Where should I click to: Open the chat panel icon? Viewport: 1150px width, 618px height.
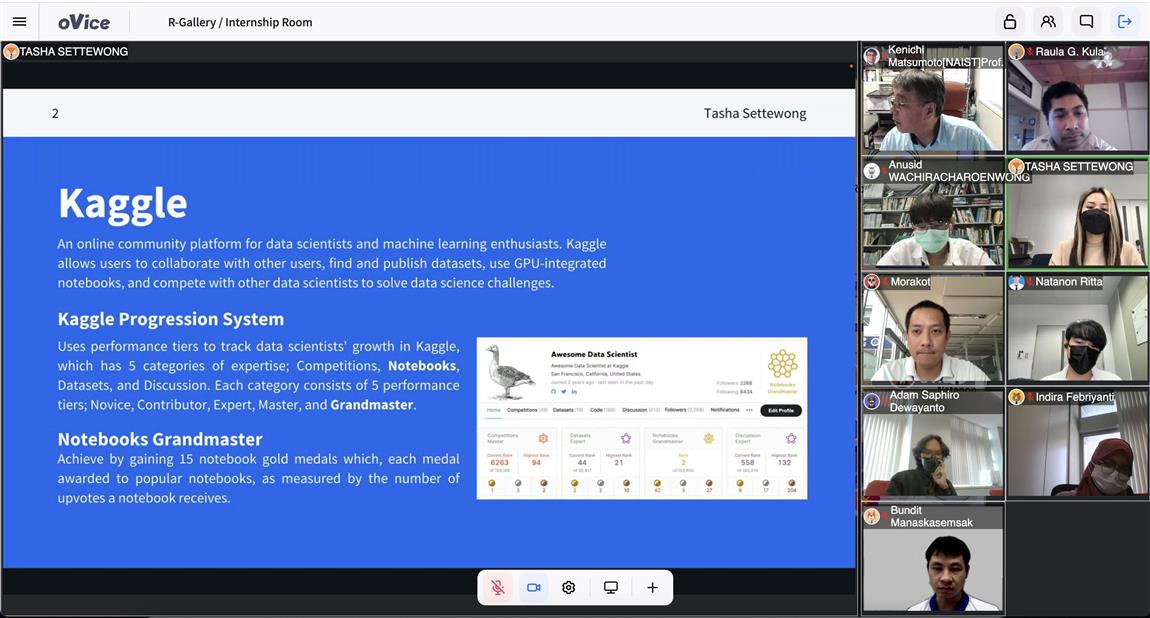(1086, 21)
